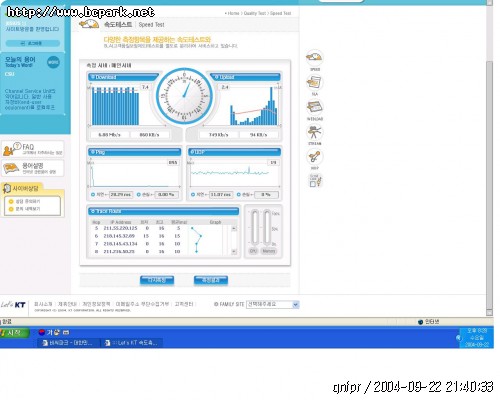500x400 pixels.
Task: Click the 속도테스트 Speed Test page title
Action: tap(134, 24)
